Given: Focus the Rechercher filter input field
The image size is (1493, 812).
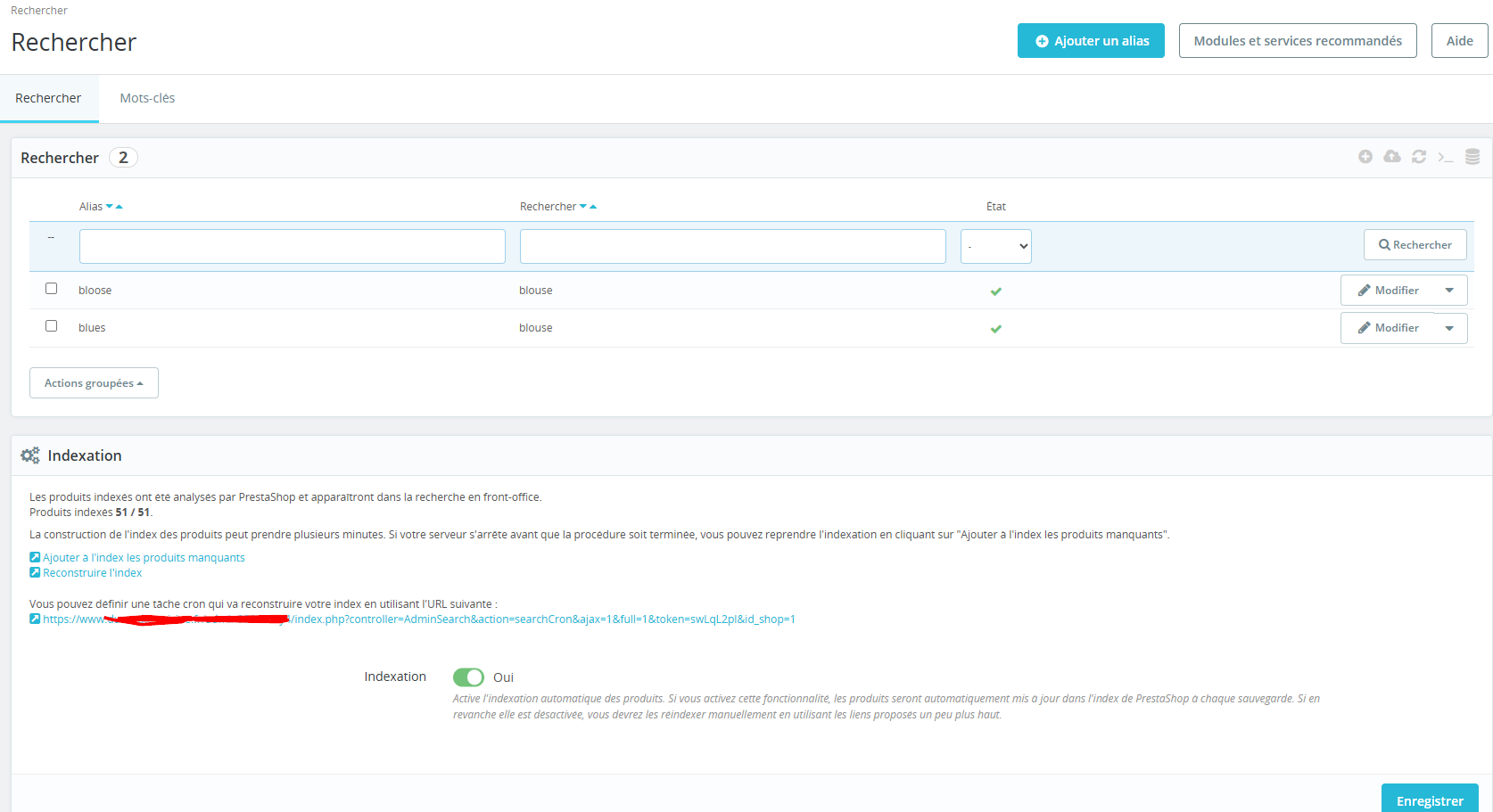Looking at the screenshot, I should (x=733, y=246).
